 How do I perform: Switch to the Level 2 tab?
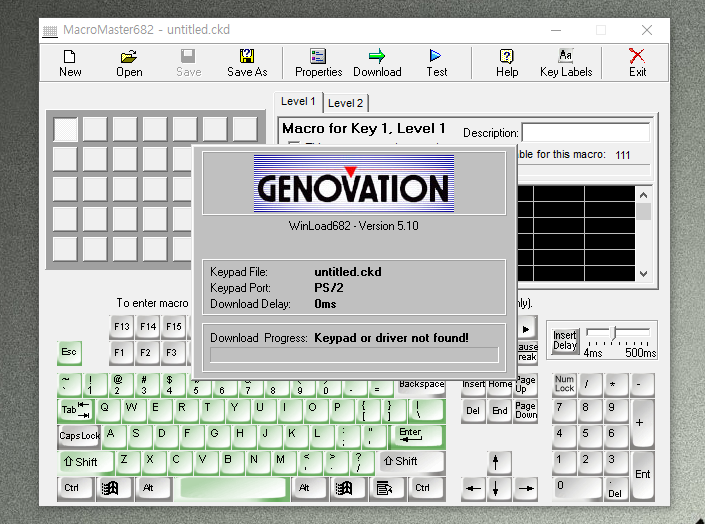point(346,103)
